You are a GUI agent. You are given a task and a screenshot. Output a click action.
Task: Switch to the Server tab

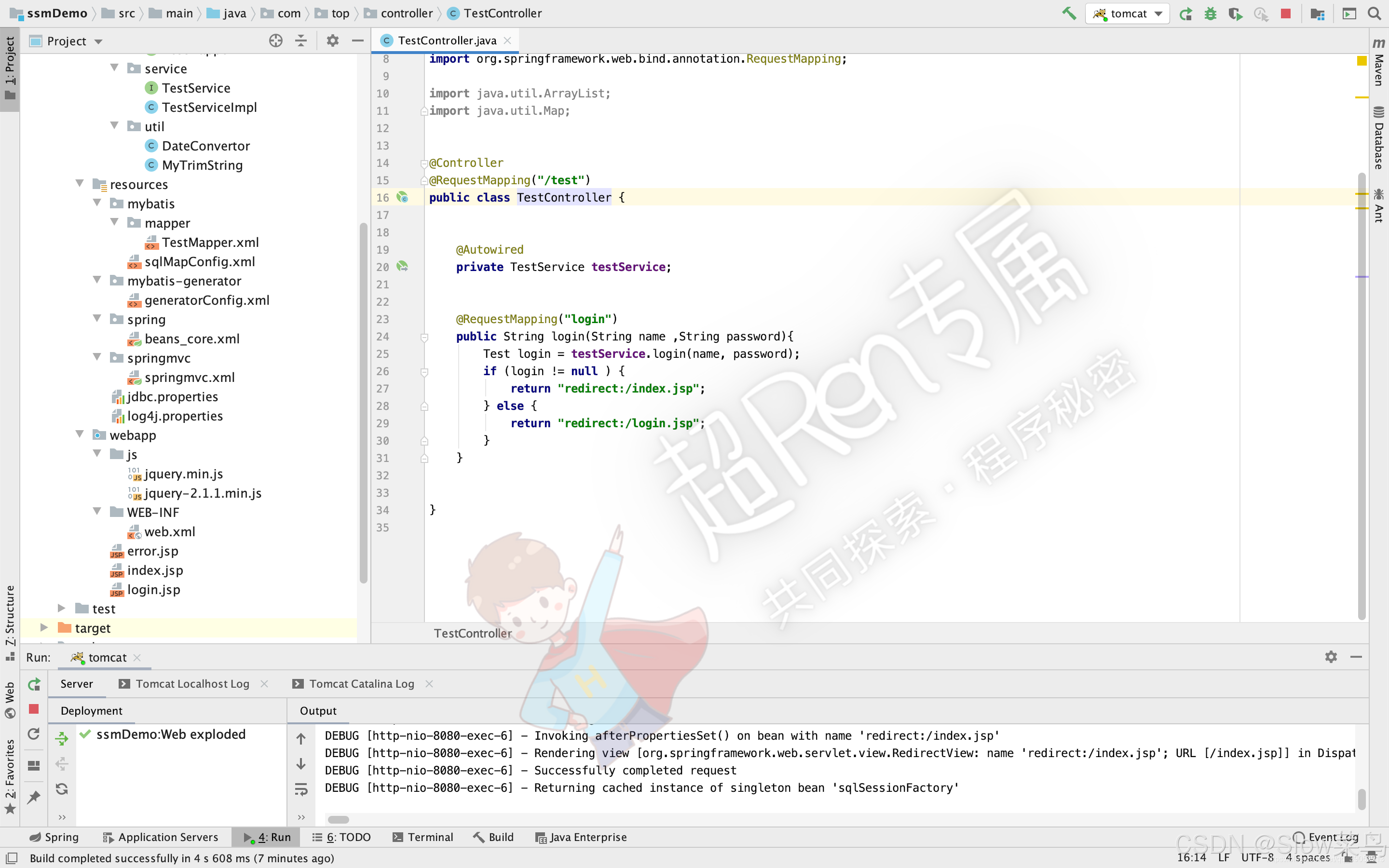click(x=76, y=683)
